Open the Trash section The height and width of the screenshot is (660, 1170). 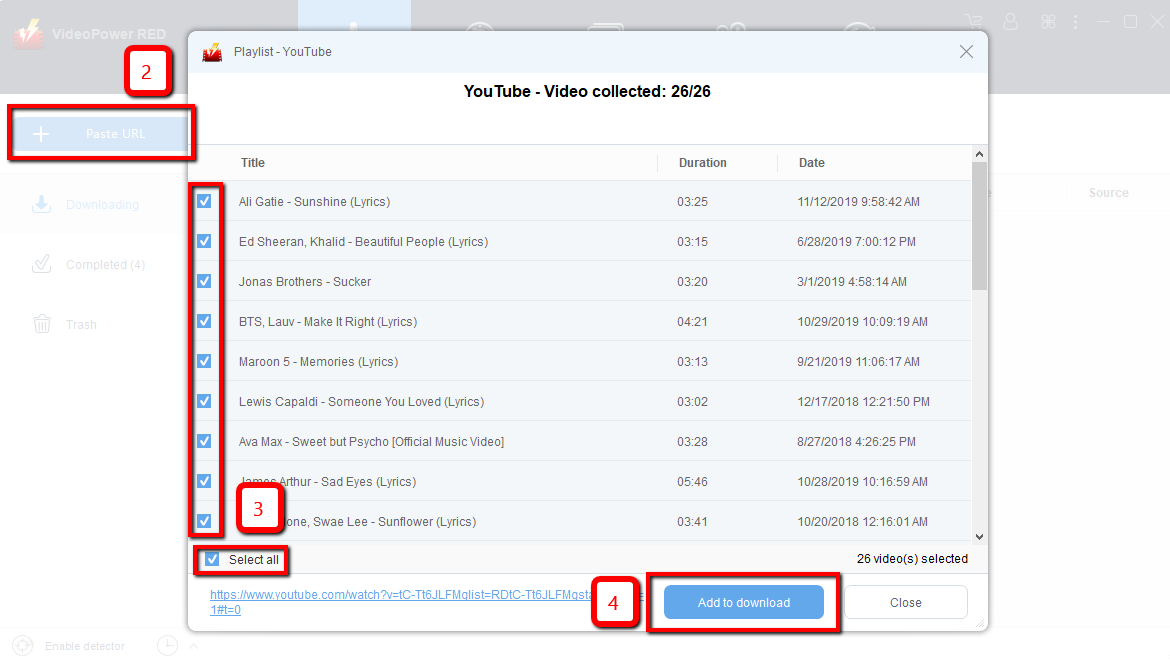click(81, 324)
